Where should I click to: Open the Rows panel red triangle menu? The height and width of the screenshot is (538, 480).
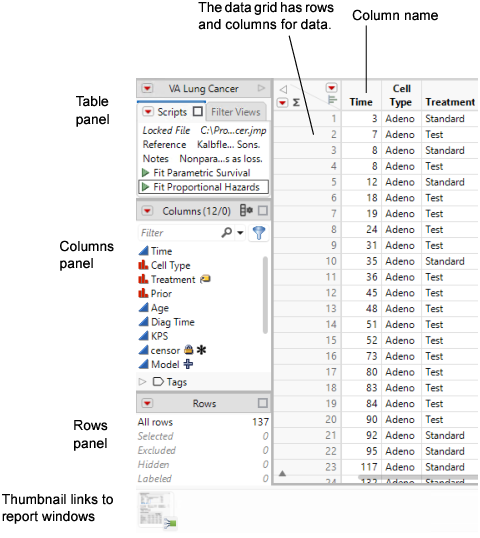(147, 403)
